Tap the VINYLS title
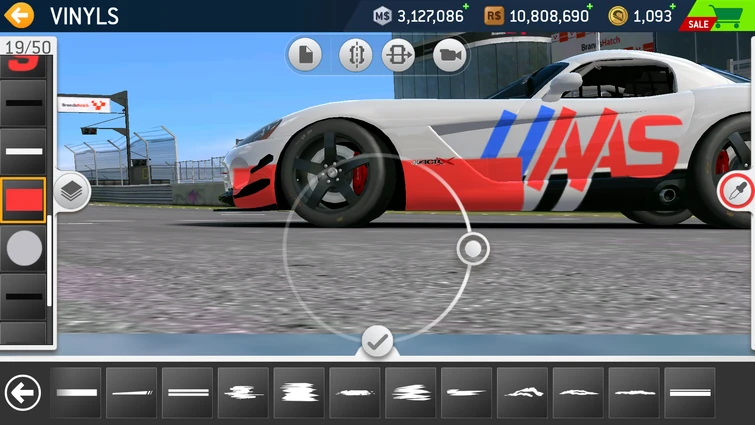The height and width of the screenshot is (425, 755). coord(84,16)
